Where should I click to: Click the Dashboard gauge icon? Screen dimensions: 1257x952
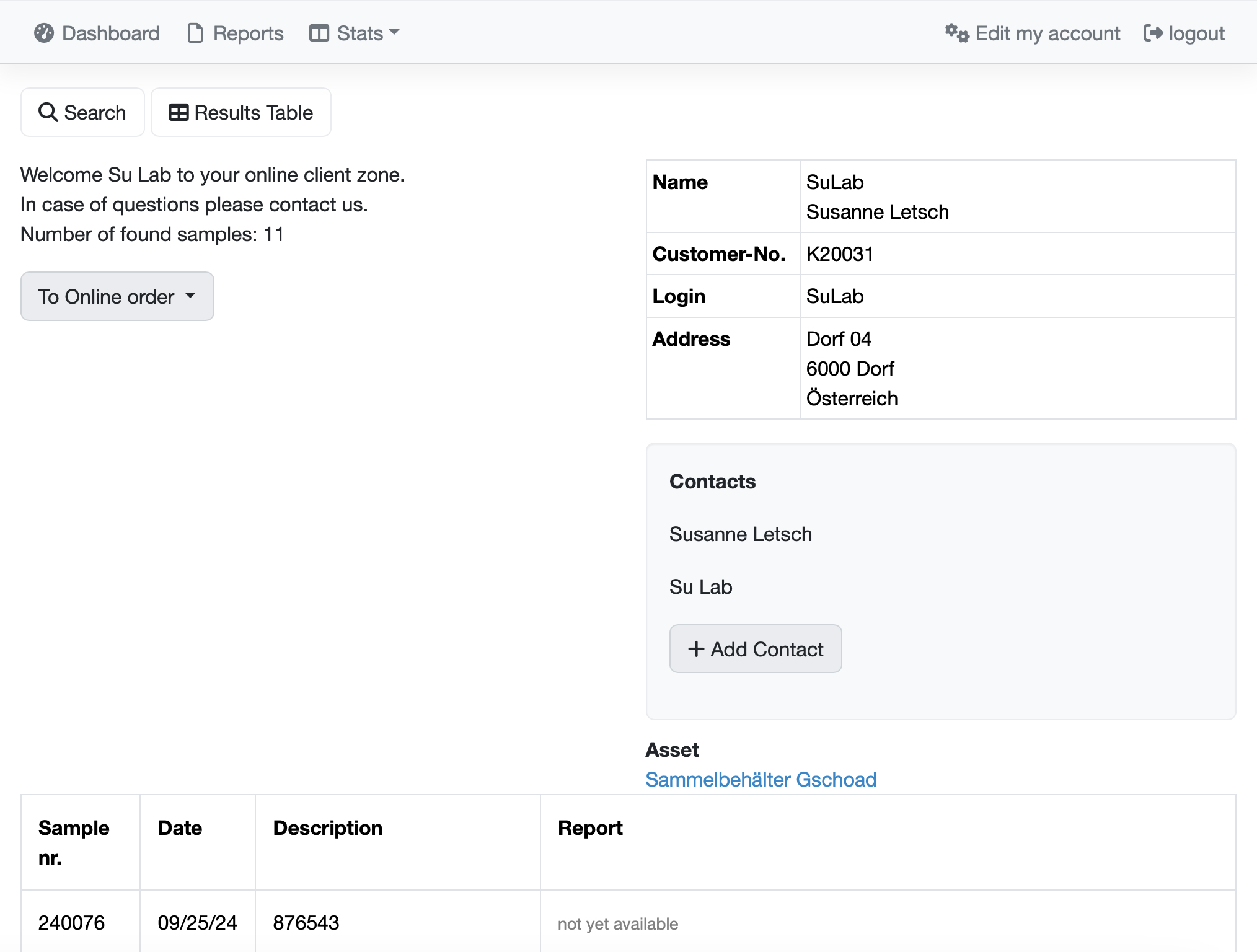[x=44, y=33]
